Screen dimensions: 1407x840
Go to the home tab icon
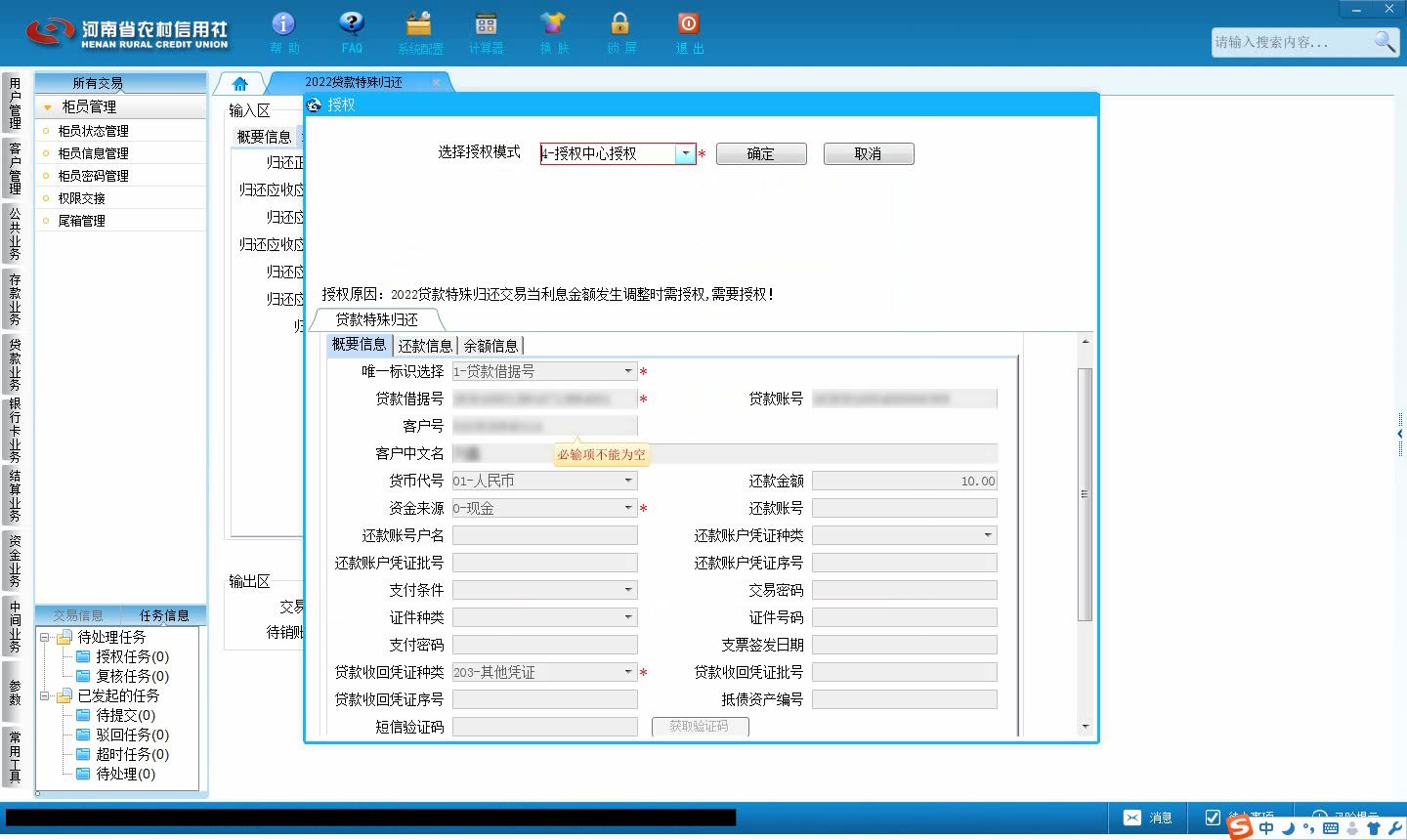pyautogui.click(x=240, y=83)
